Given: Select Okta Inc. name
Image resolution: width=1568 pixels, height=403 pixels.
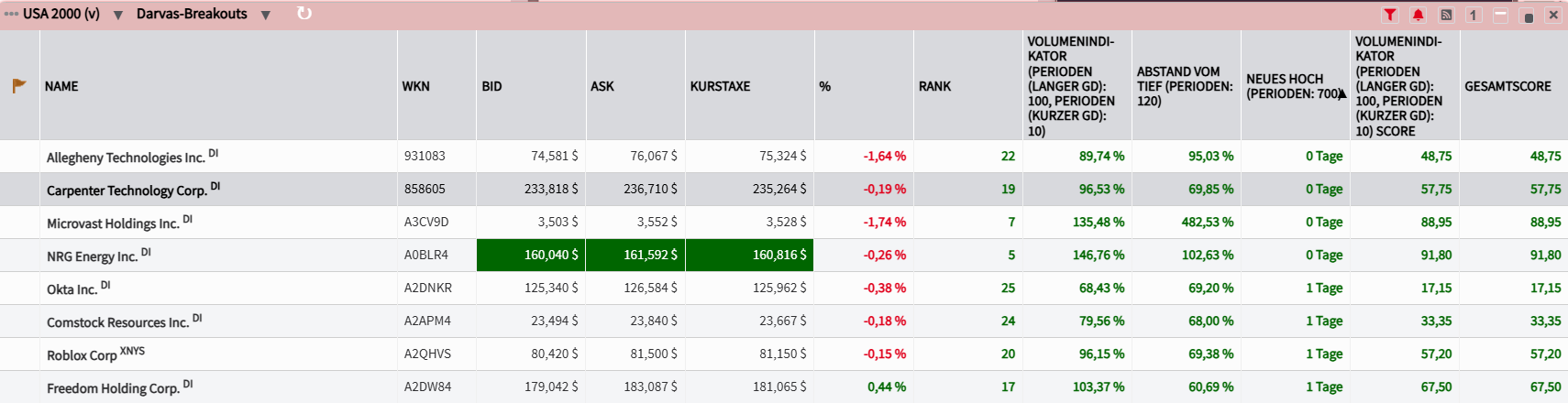Looking at the screenshot, I should 72,289.
